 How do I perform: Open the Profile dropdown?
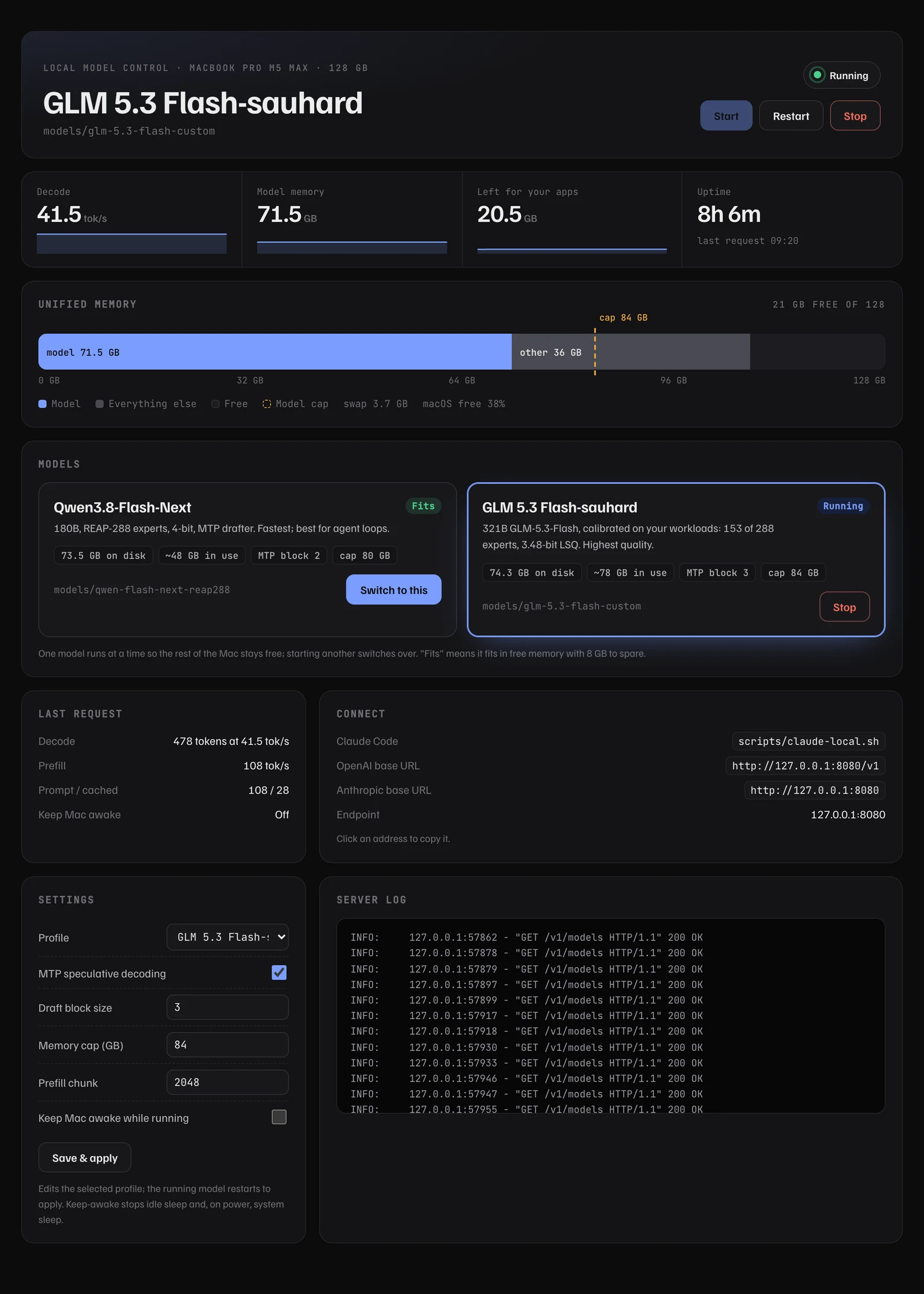(x=228, y=937)
